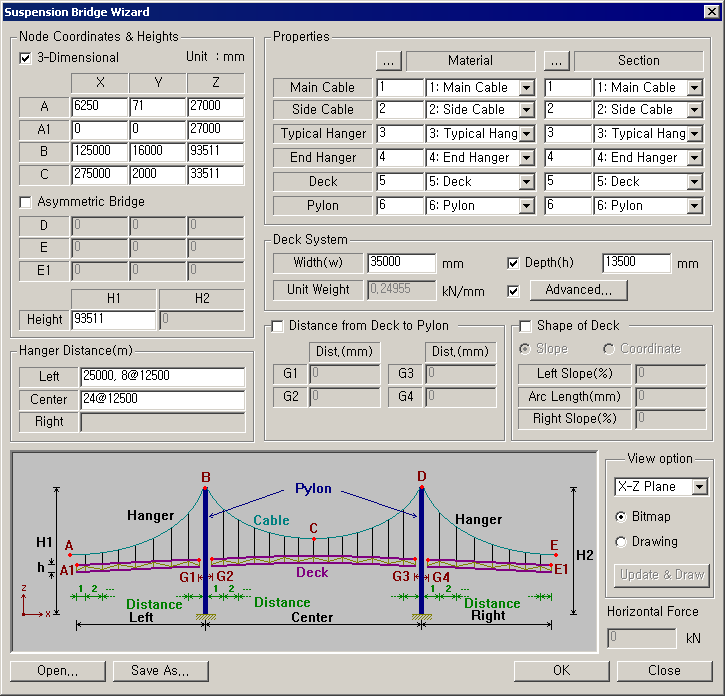The image size is (725, 696).
Task: Click the Save As... button
Action: [161, 671]
